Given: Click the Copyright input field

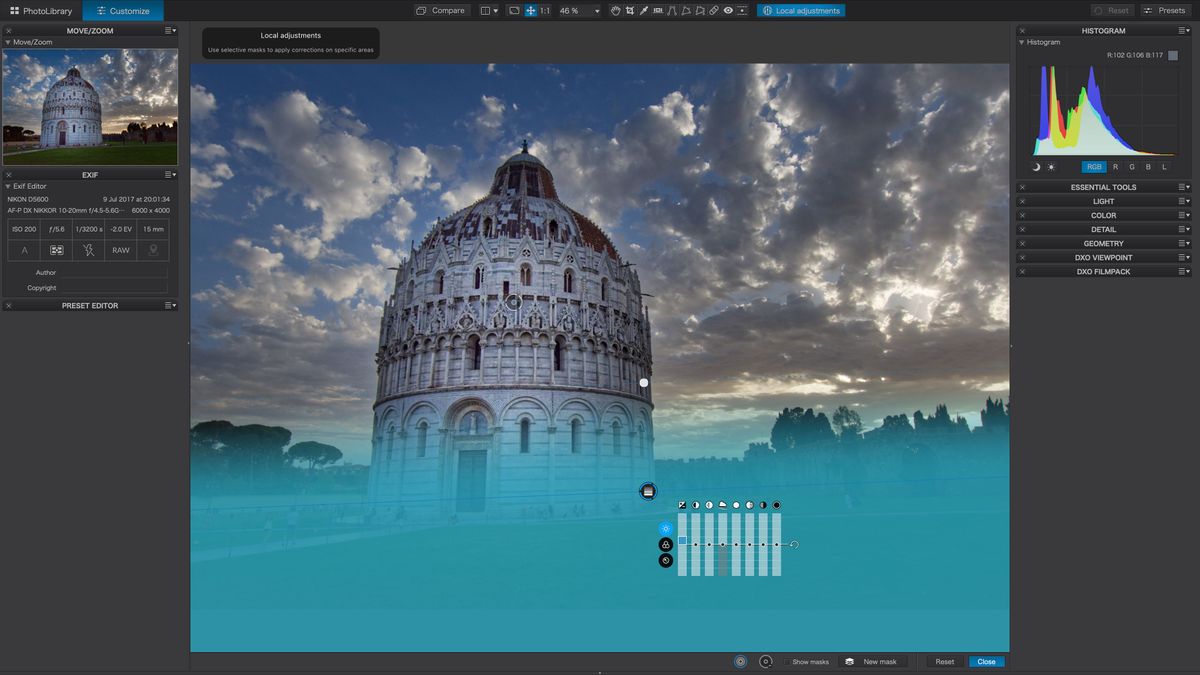Looking at the screenshot, I should [113, 287].
